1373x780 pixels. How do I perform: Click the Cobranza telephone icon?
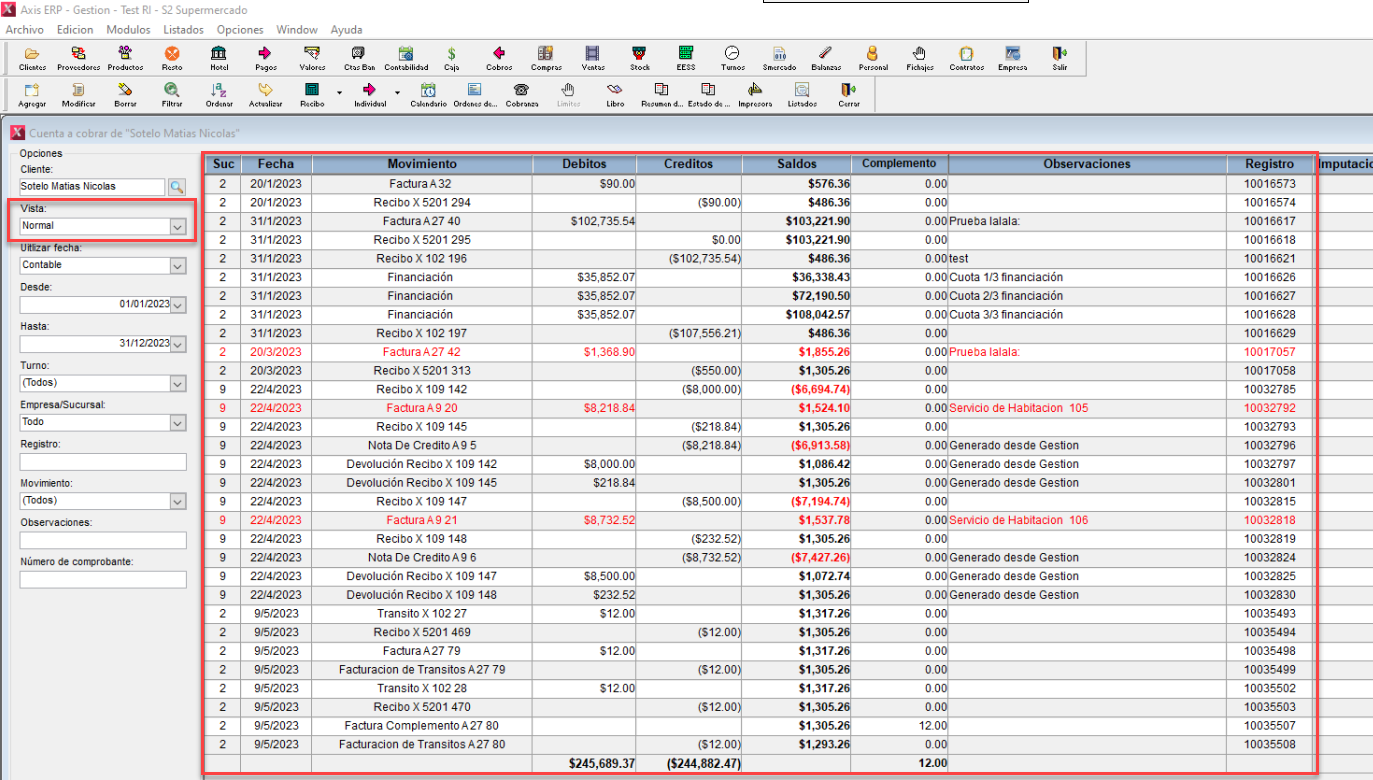coord(521,95)
